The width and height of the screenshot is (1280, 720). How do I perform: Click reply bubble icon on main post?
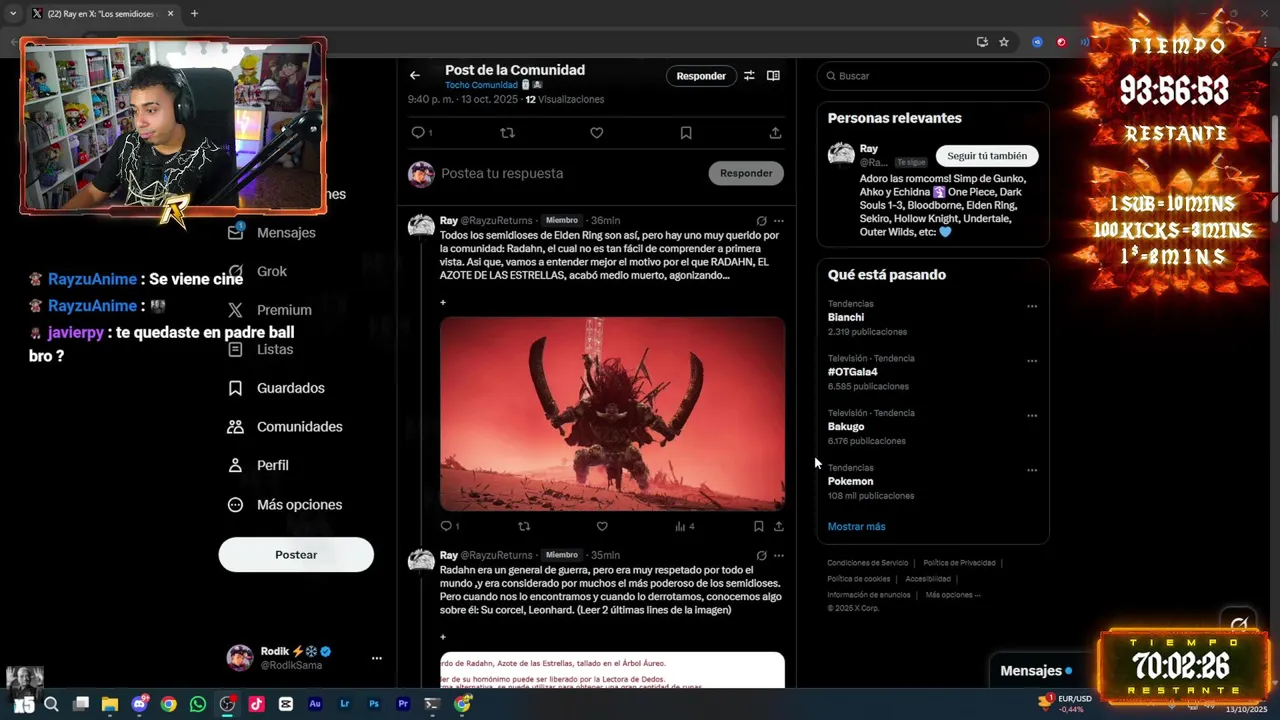tap(418, 132)
